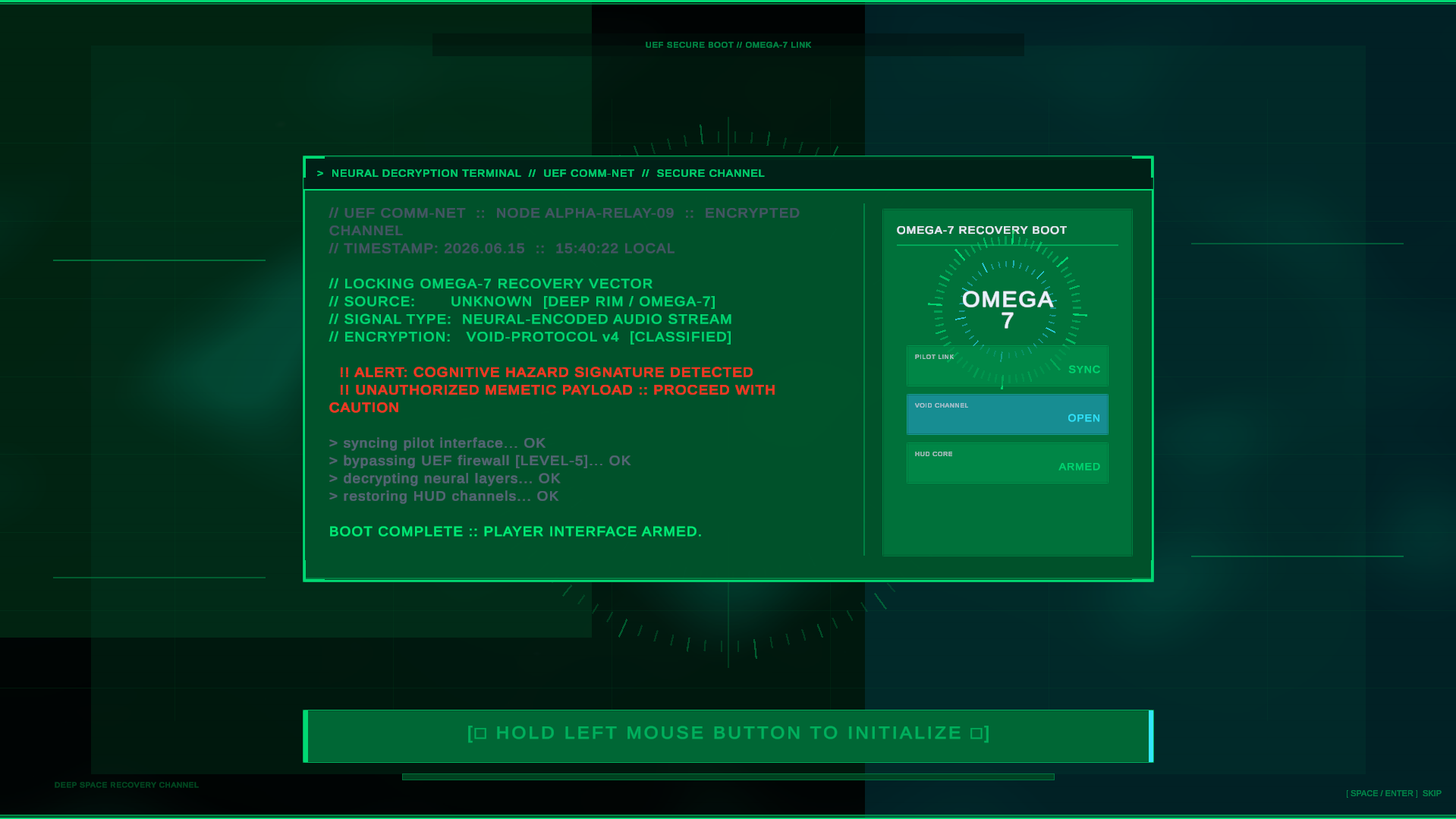The height and width of the screenshot is (819, 1456).
Task: Click the '>' prompt symbol in terminal title bar
Action: 320,173
